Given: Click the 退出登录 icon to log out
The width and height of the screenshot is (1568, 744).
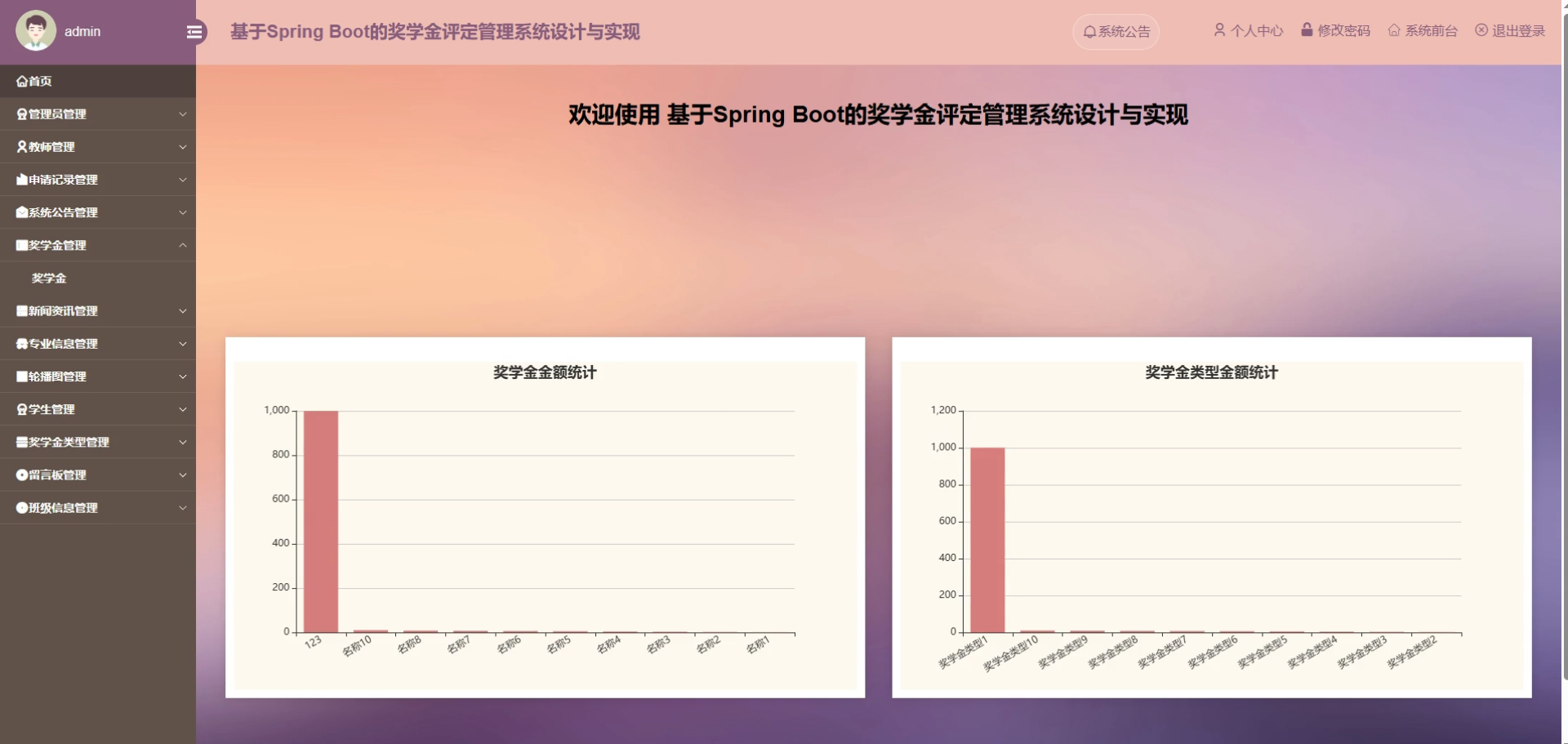Looking at the screenshot, I should click(x=1481, y=30).
